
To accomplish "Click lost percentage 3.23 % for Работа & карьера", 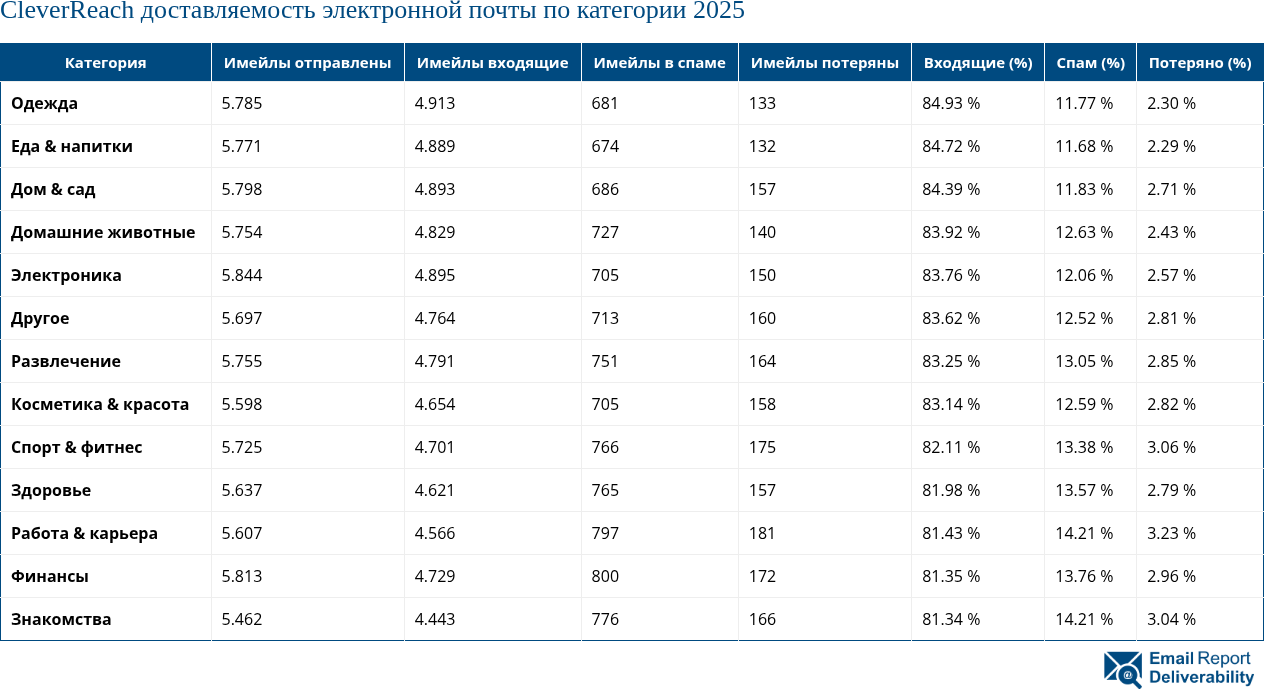I will pyautogui.click(x=1172, y=533).
